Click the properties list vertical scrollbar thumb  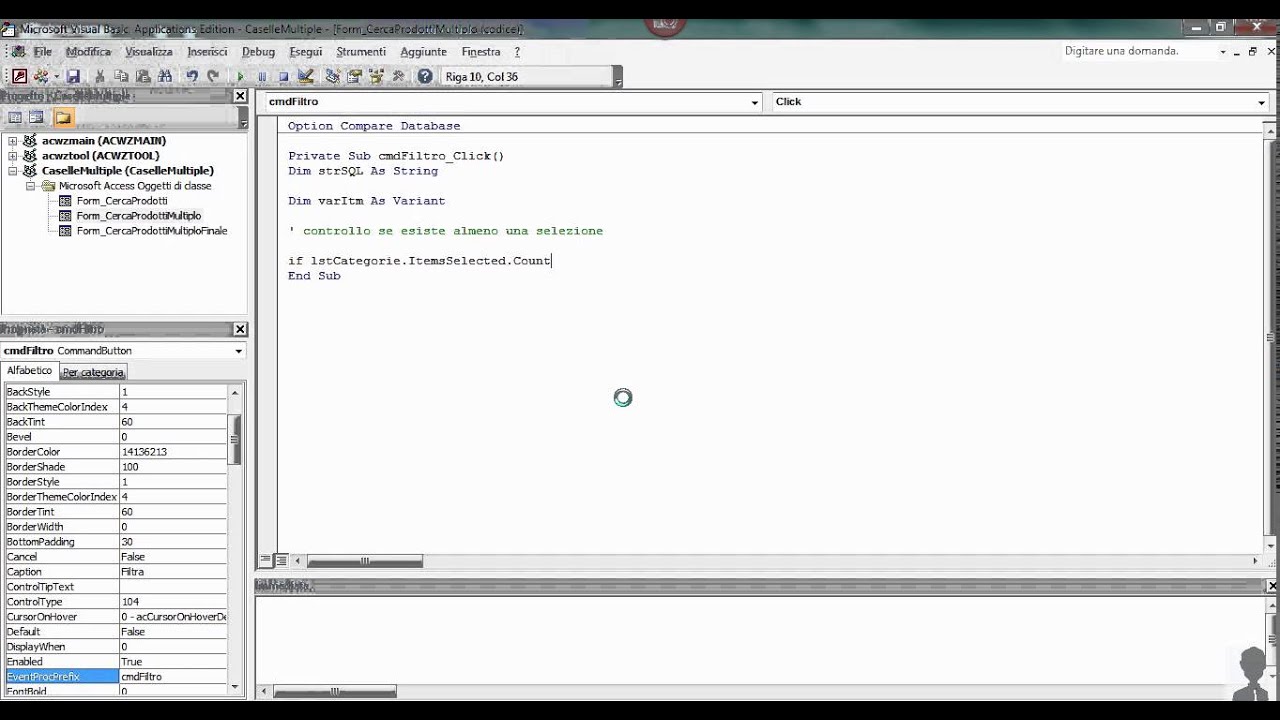pos(236,440)
